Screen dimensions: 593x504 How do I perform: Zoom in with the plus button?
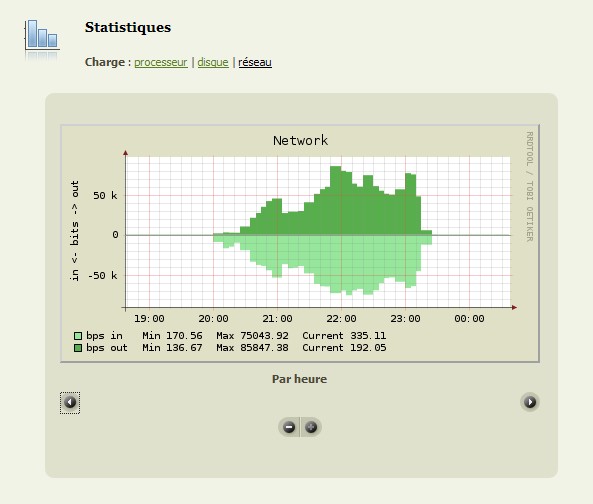click(311, 427)
